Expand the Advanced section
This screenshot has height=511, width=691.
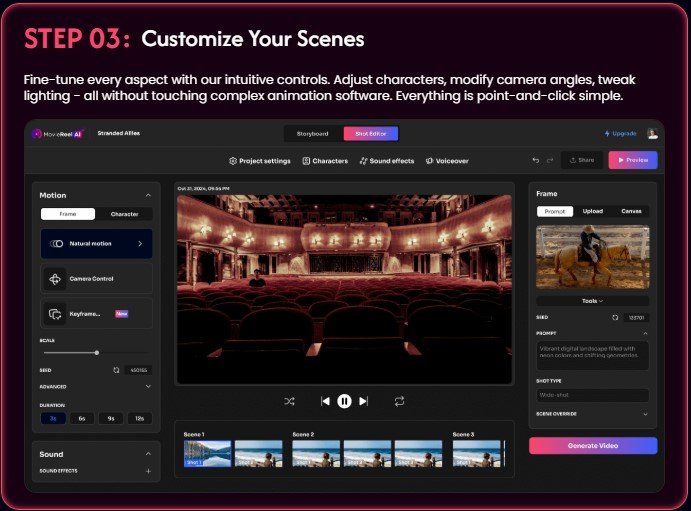148,385
